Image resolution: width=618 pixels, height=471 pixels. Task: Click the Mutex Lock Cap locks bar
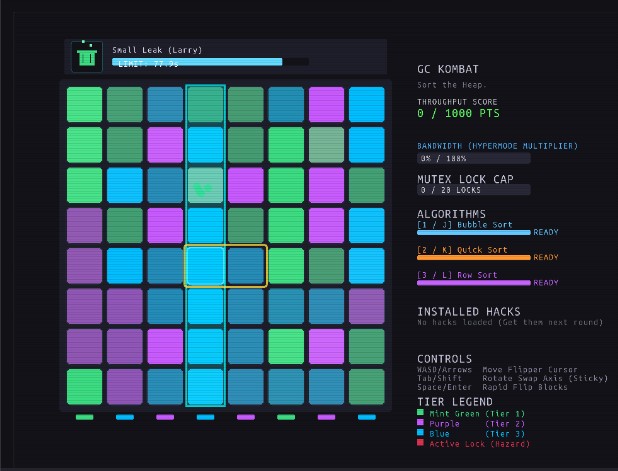[x=473, y=190]
